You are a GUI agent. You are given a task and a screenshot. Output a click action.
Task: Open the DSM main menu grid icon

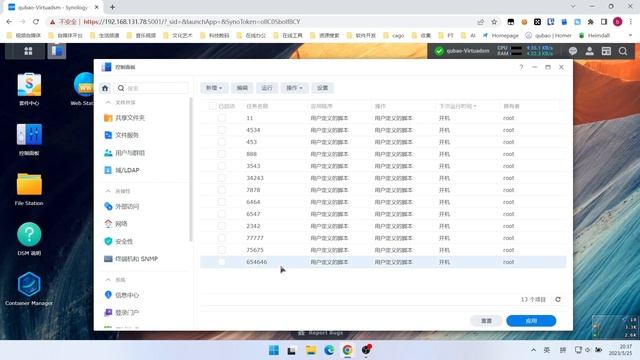tap(28, 51)
